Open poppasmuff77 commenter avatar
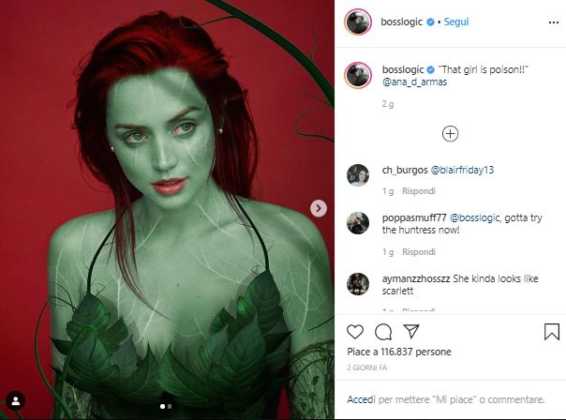 (358, 223)
